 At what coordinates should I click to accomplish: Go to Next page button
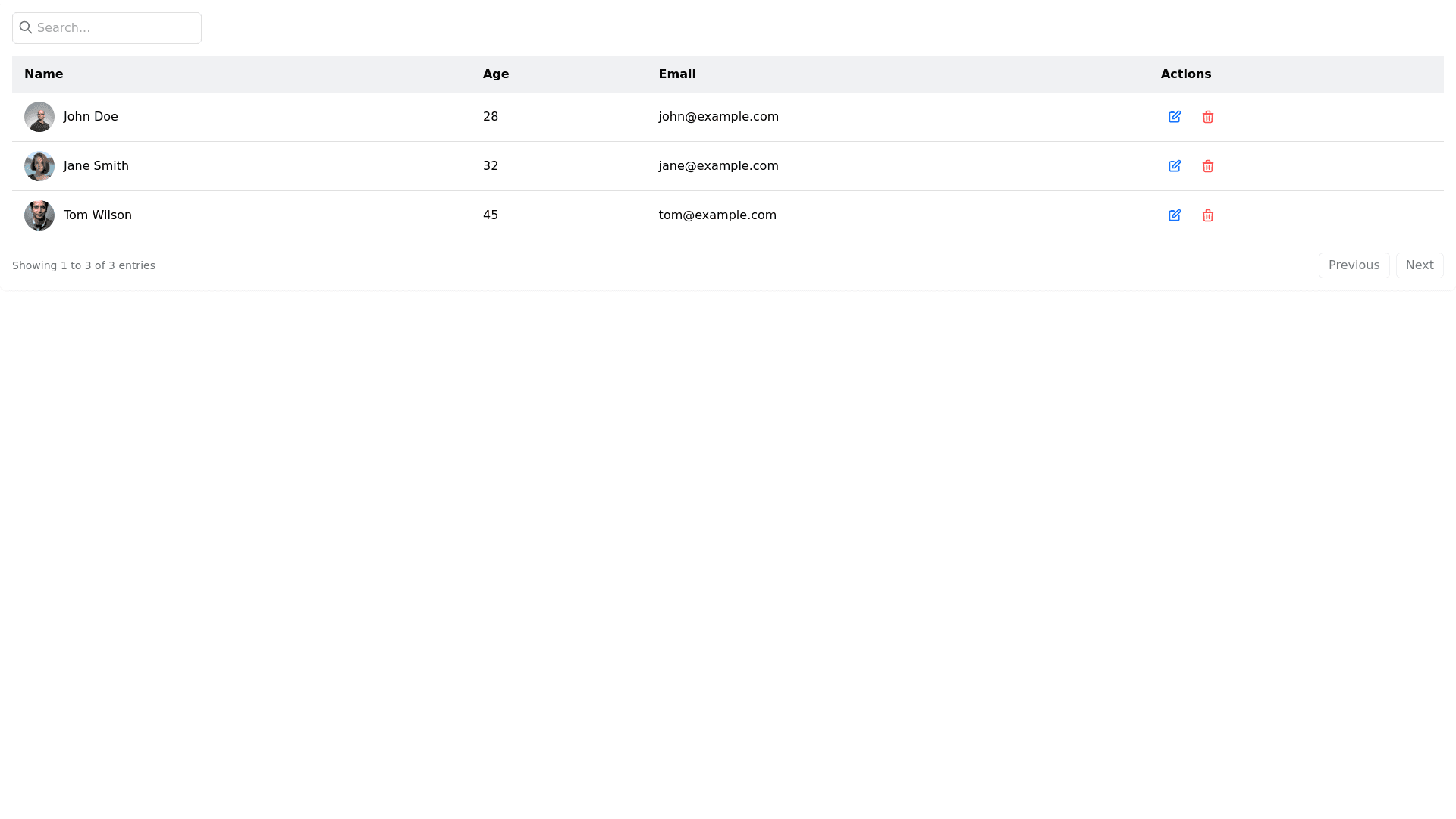click(x=1419, y=265)
